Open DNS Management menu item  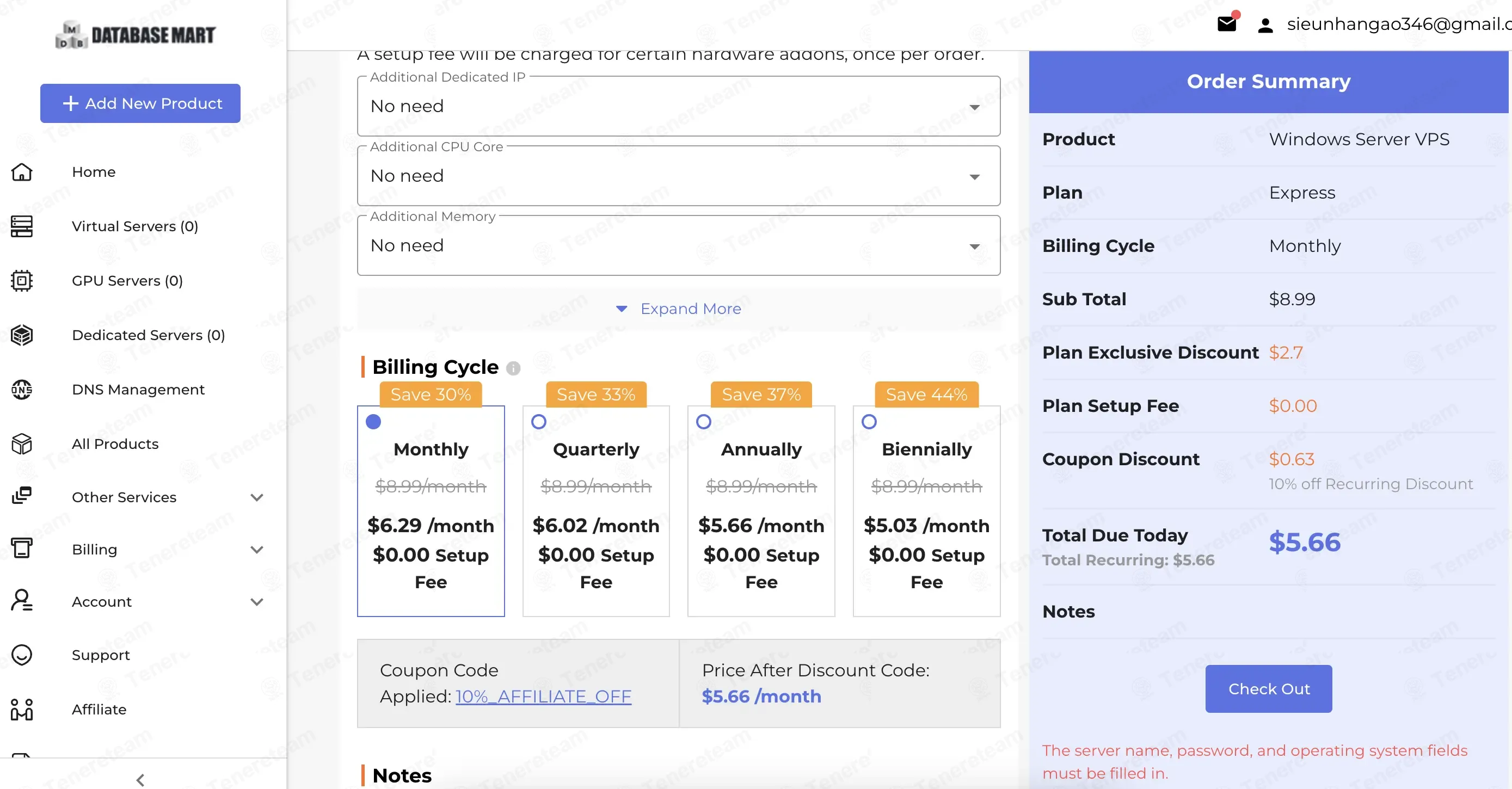pyautogui.click(x=139, y=390)
